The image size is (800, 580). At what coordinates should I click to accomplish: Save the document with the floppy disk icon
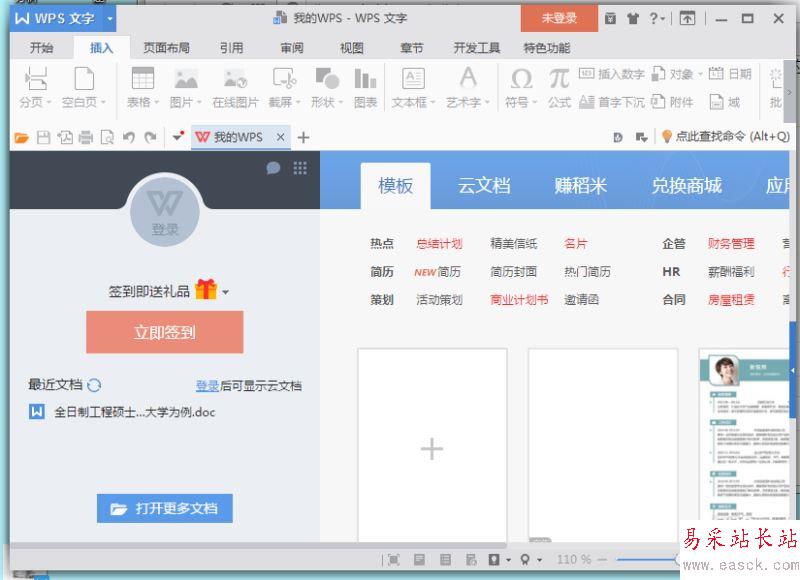[43, 137]
